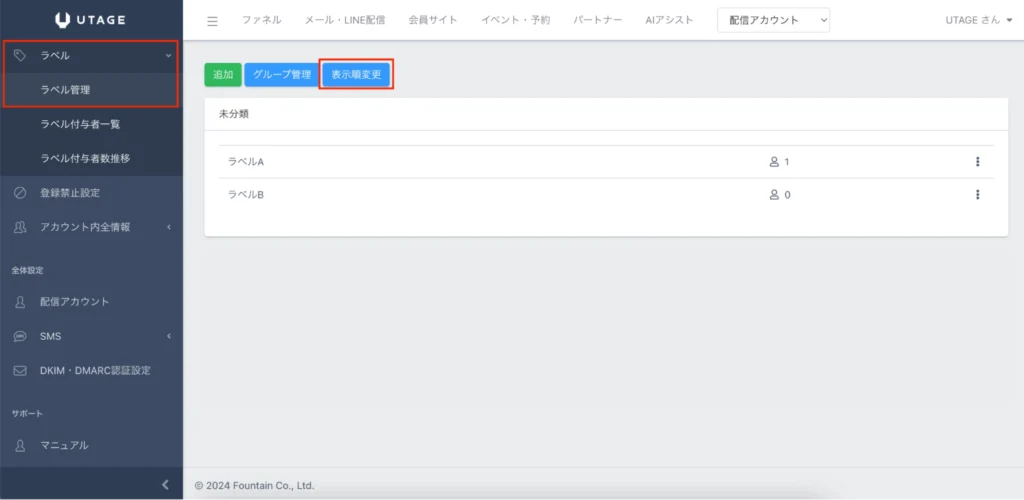
Task: Open マニュアル in the sidebar
Action: [64, 445]
